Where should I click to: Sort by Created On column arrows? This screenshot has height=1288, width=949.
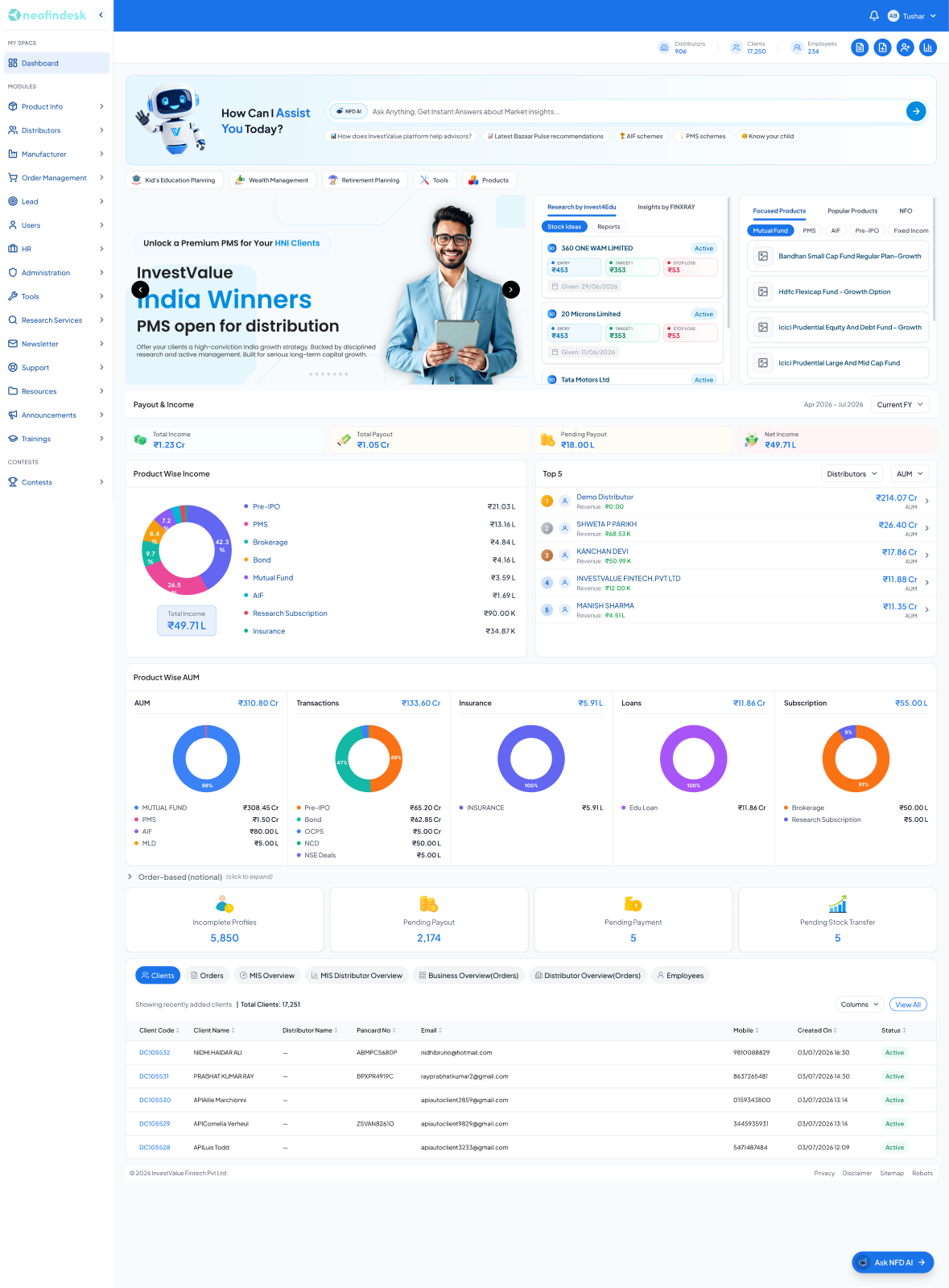(836, 1030)
